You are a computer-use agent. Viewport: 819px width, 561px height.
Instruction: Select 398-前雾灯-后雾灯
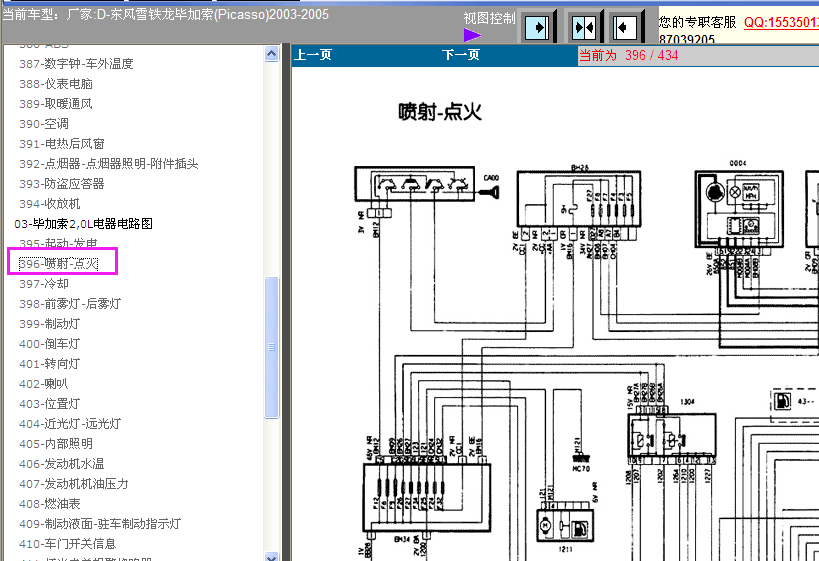pos(70,303)
